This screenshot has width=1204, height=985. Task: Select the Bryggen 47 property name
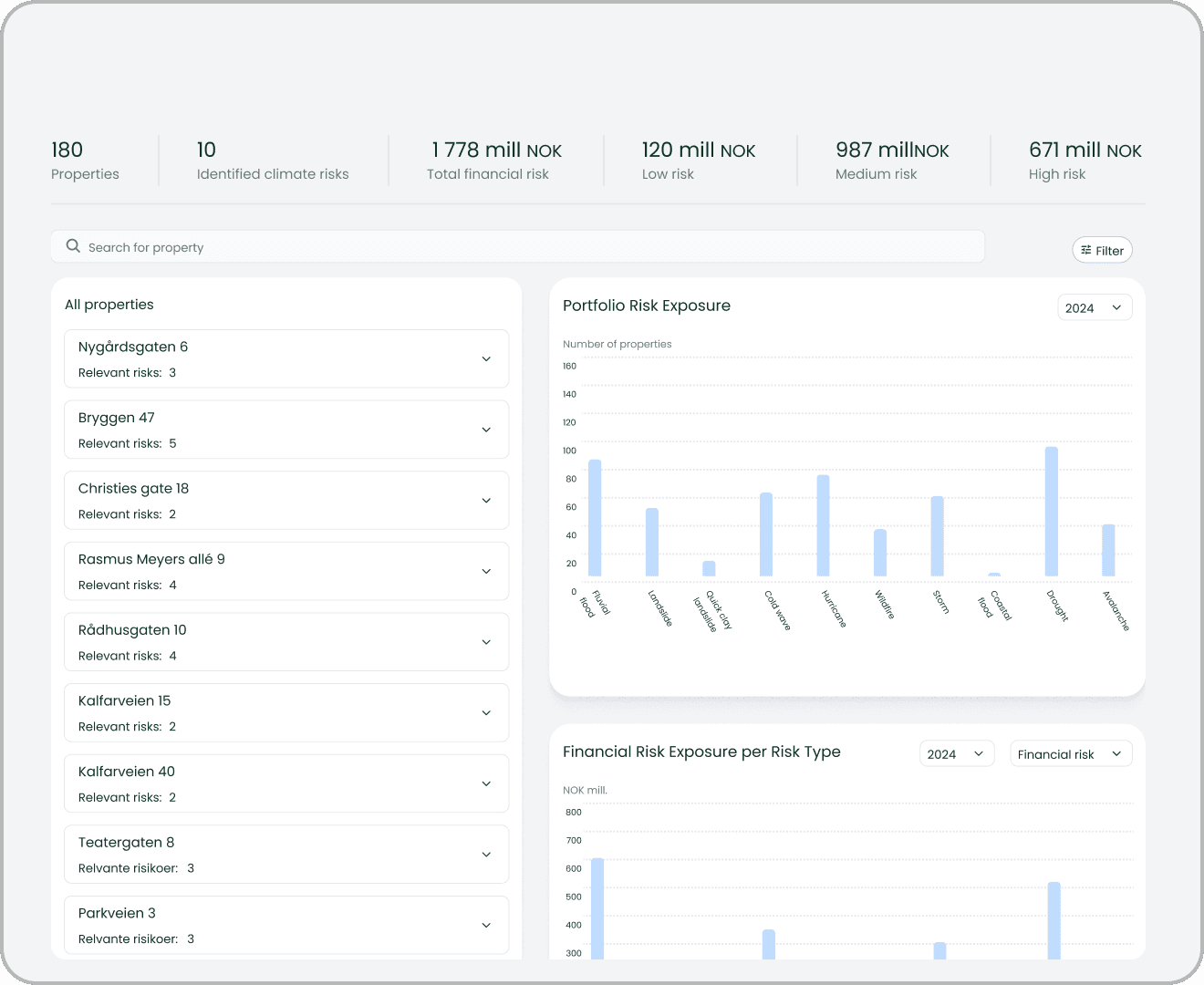click(x=117, y=418)
